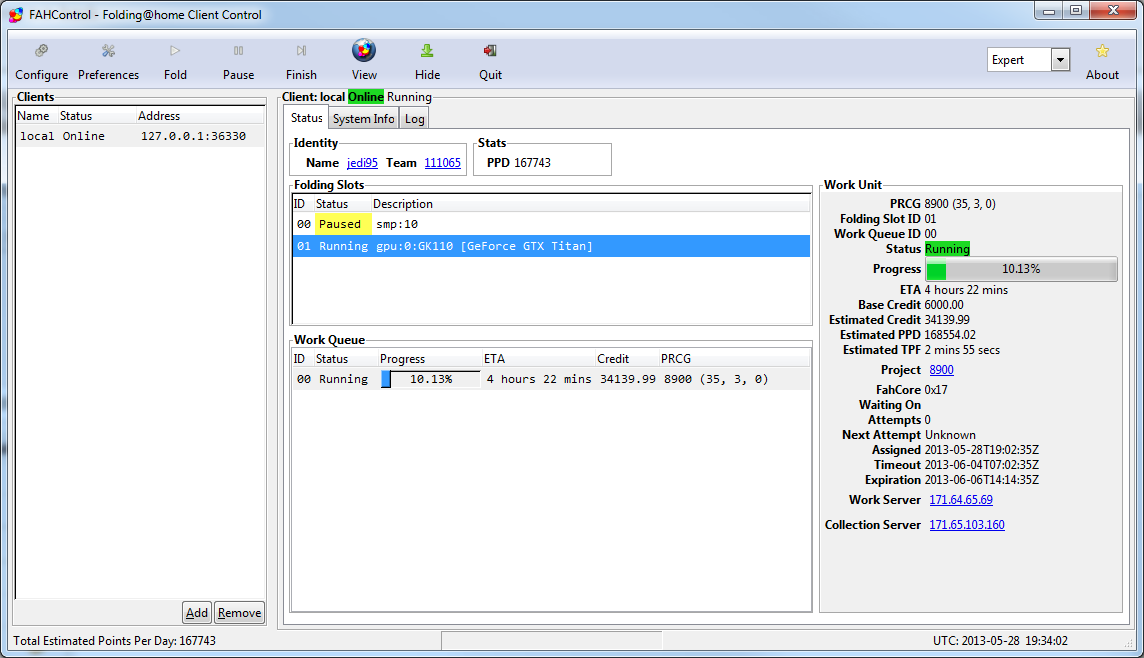Select the local client row
Screen dimensions: 1144x658
[x=140, y=136]
